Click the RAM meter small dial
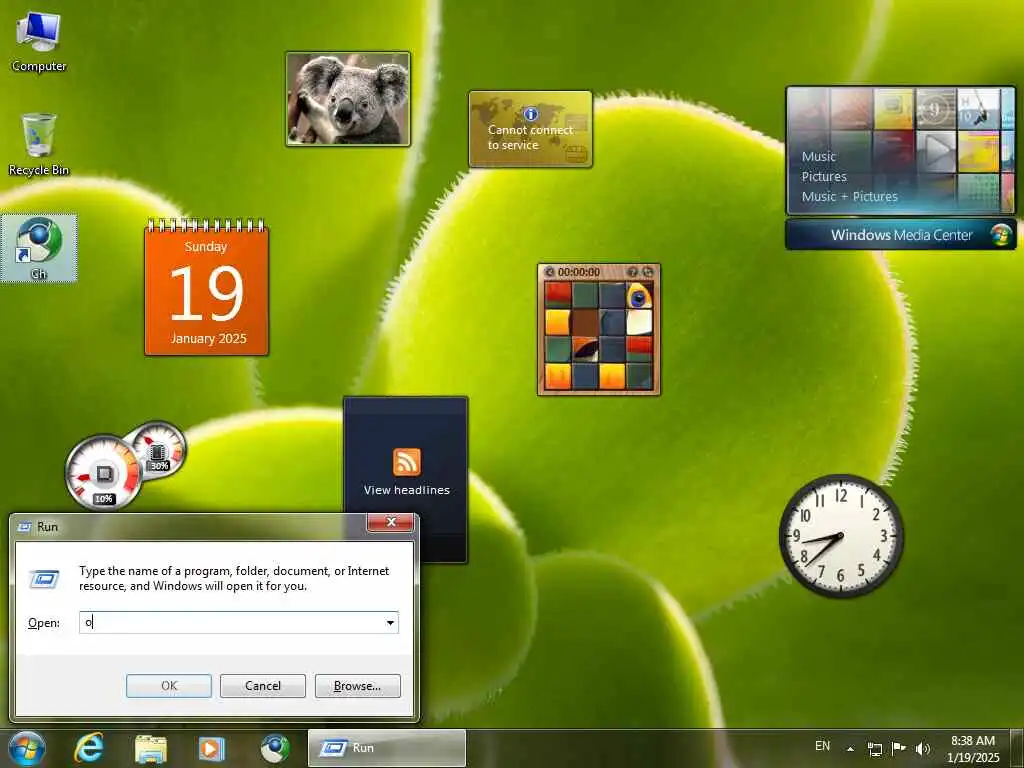Image resolution: width=1024 pixels, height=768 pixels. (x=158, y=449)
